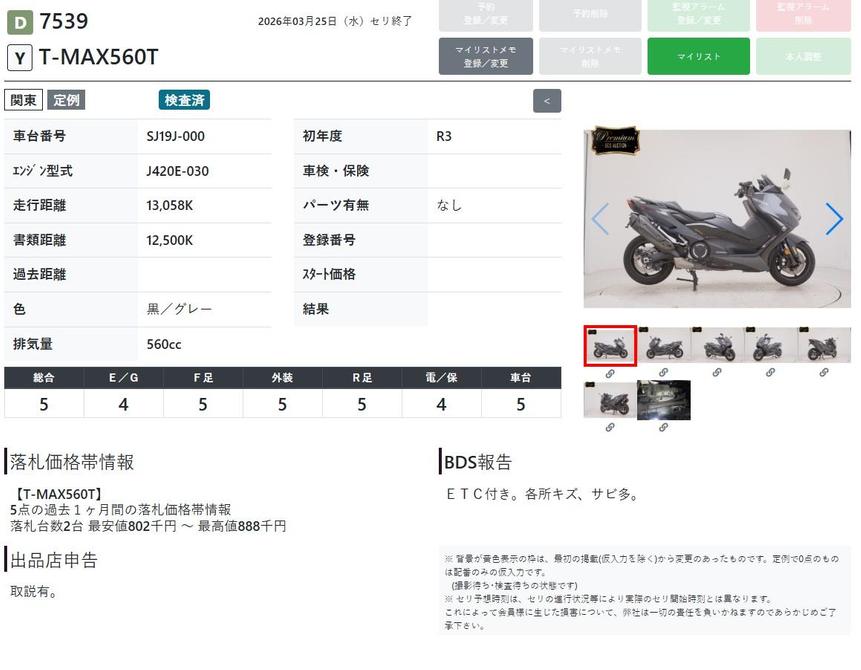Collapse panel with the '<' button
861x670 pixels.
pyautogui.click(x=547, y=101)
